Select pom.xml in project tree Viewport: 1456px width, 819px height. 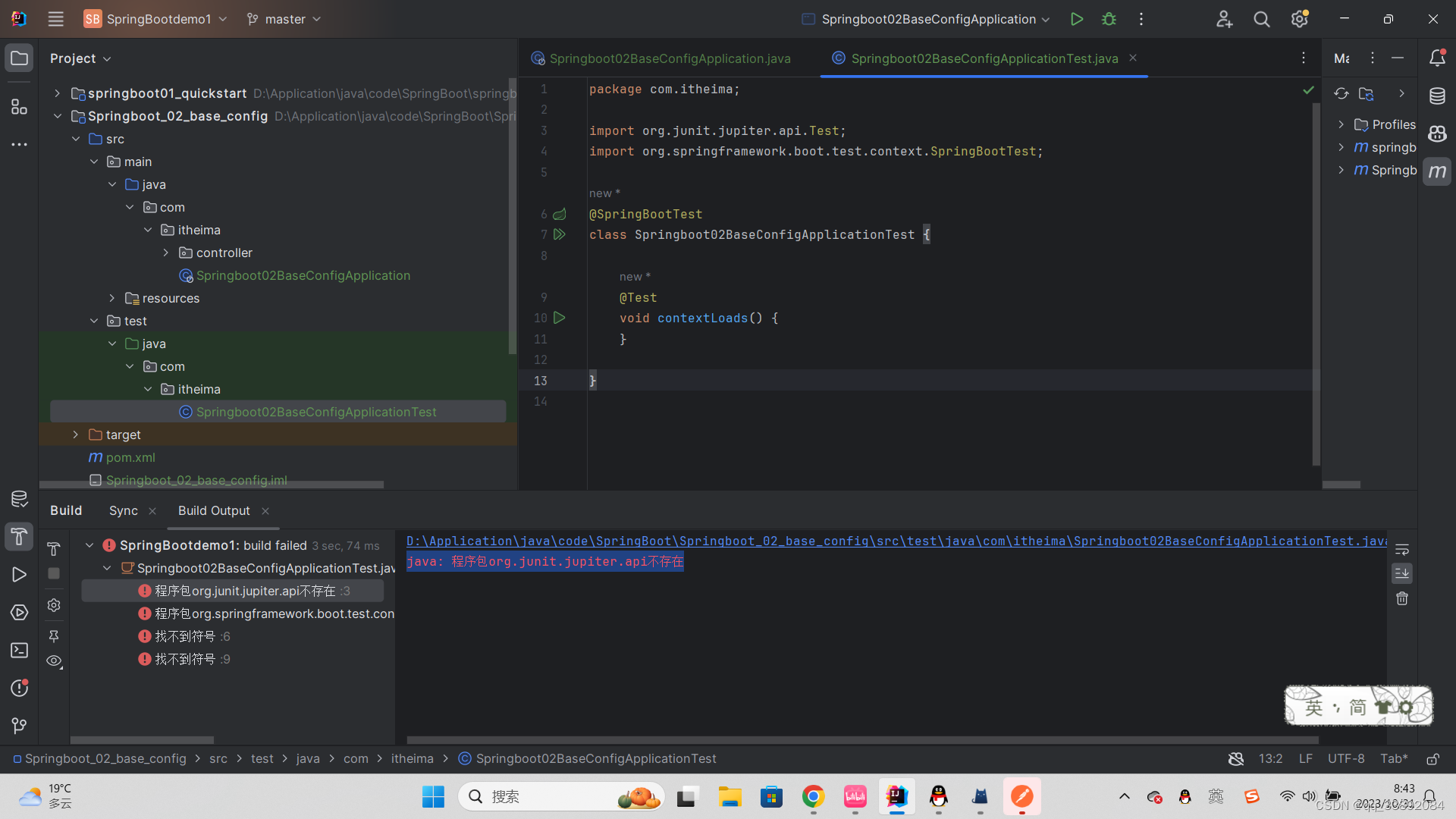[x=130, y=457]
